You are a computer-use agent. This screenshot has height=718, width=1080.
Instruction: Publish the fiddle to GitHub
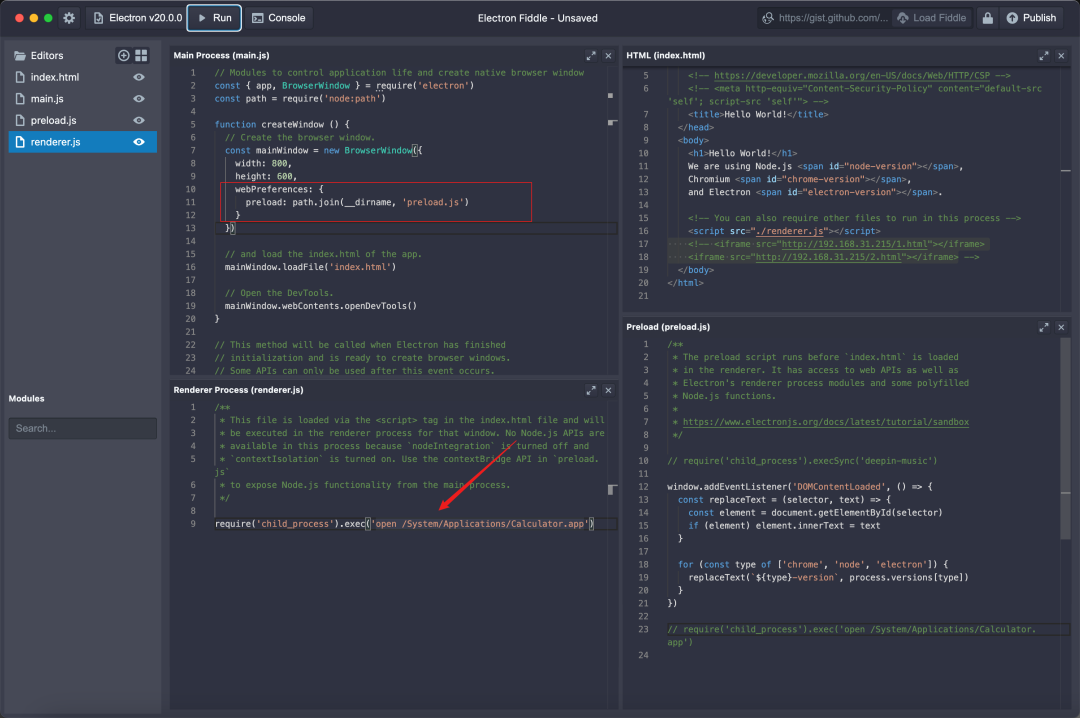coord(1031,18)
